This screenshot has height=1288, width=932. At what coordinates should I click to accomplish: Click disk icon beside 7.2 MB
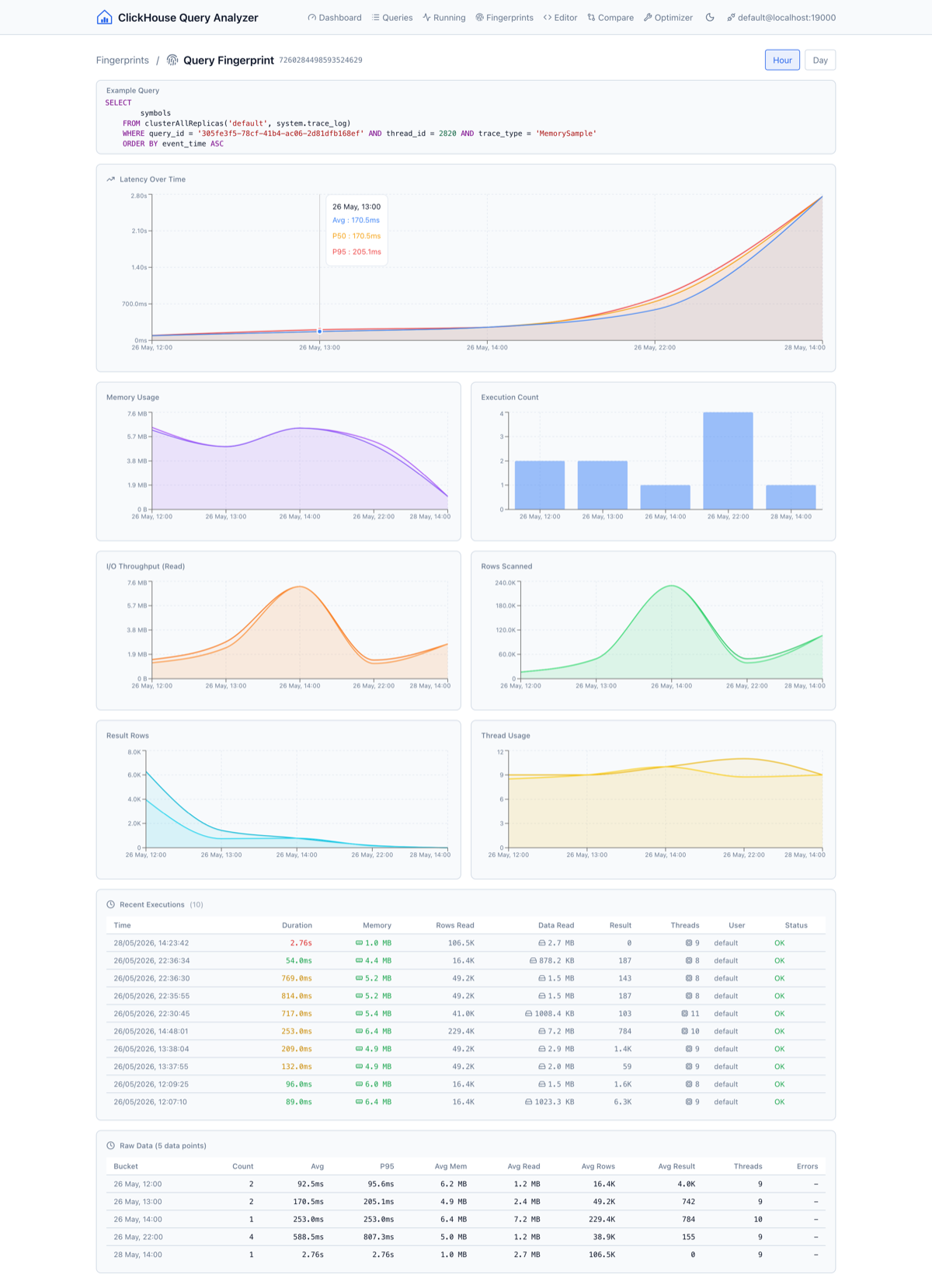[x=542, y=1032]
